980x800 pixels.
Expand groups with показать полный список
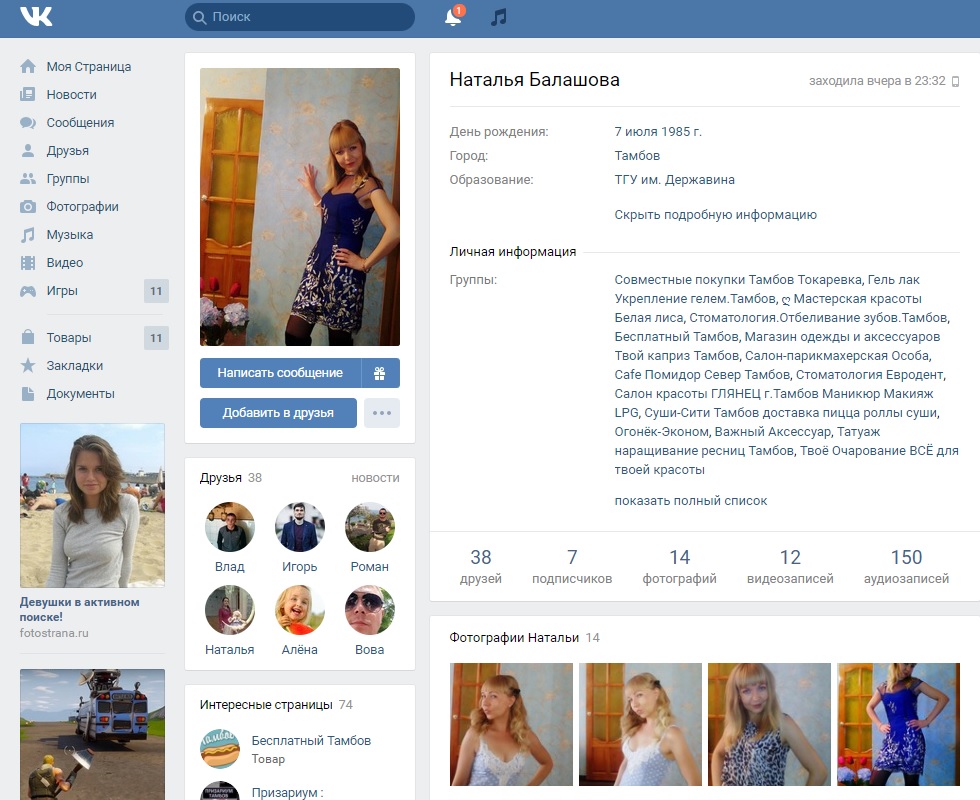[x=691, y=501]
